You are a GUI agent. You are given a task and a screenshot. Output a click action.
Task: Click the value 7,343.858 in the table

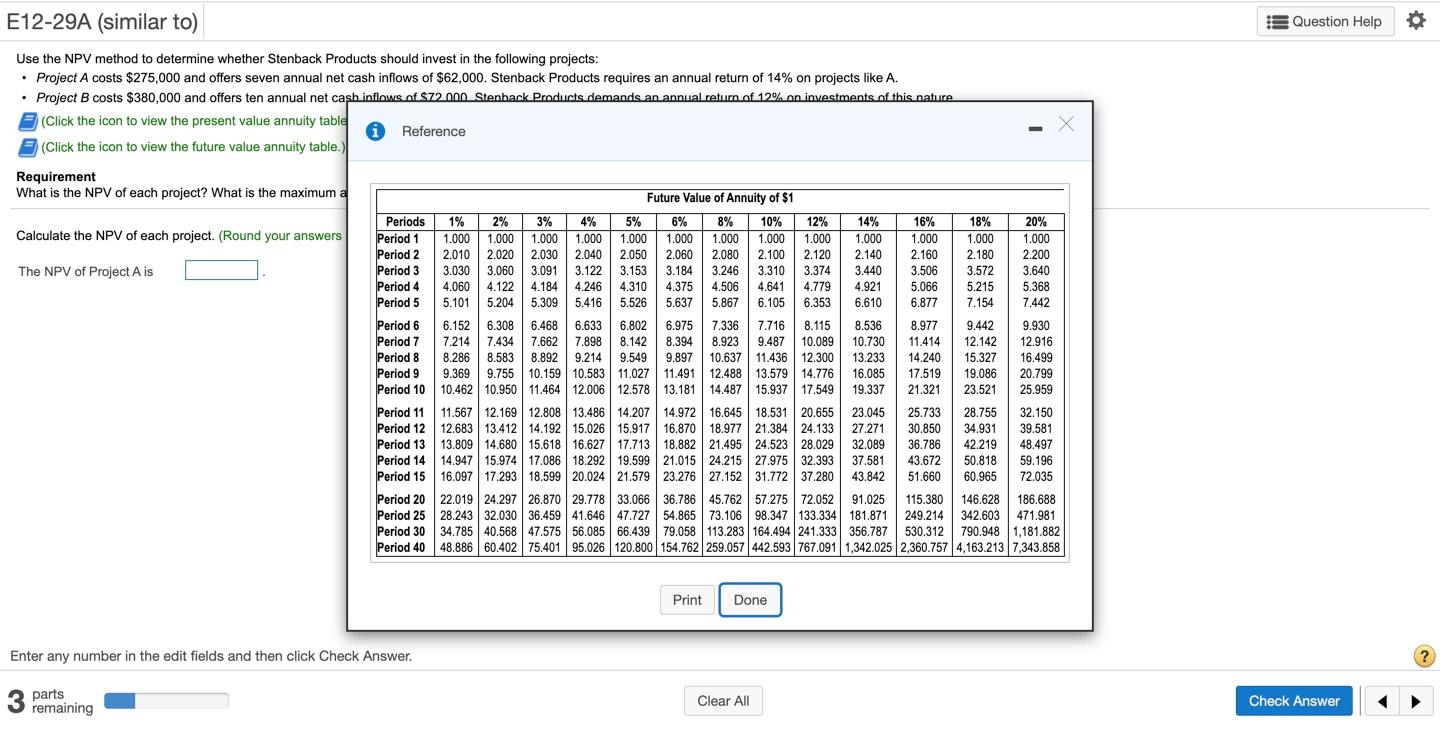click(1036, 548)
